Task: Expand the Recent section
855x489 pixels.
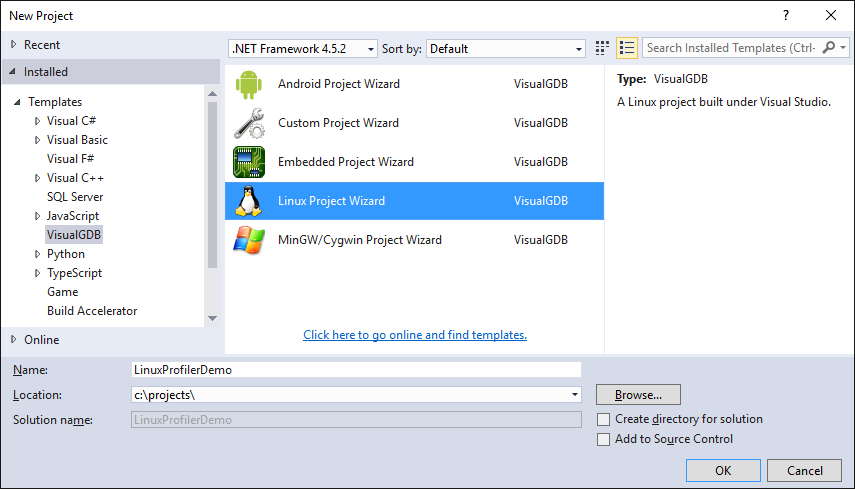Action: coord(14,45)
